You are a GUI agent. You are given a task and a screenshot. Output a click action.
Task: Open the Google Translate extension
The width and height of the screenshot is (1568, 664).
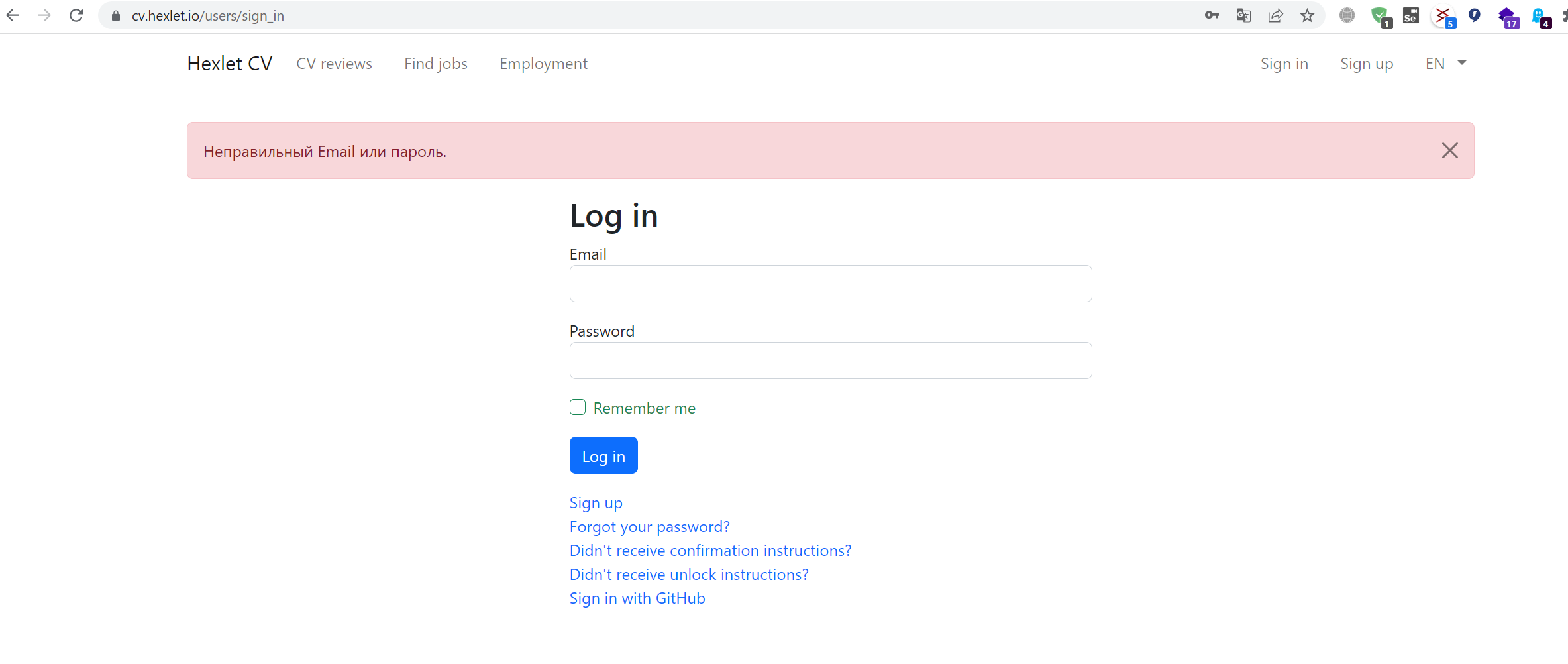(1243, 15)
